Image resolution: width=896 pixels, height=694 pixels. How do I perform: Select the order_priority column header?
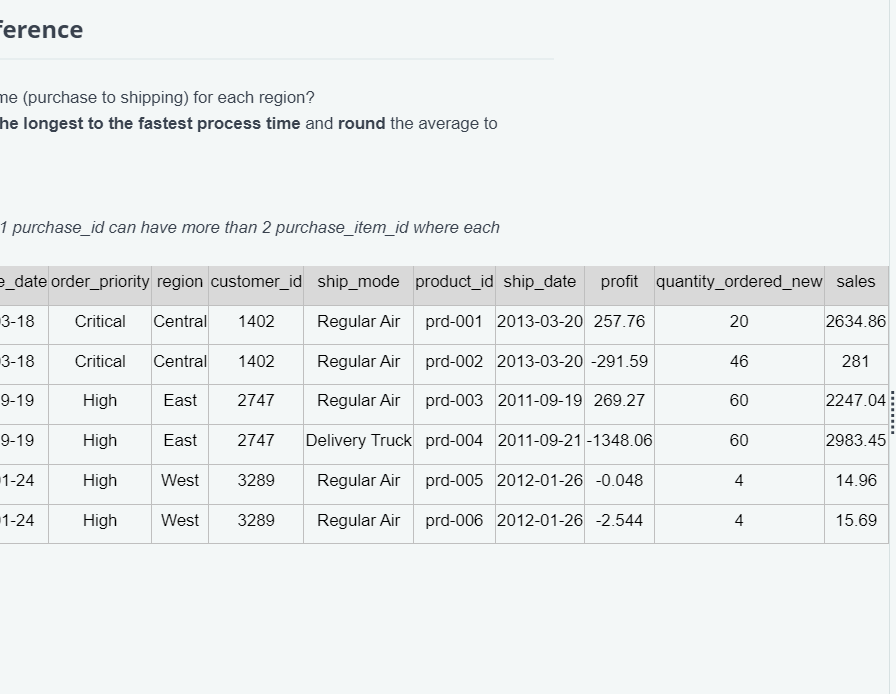coord(100,282)
